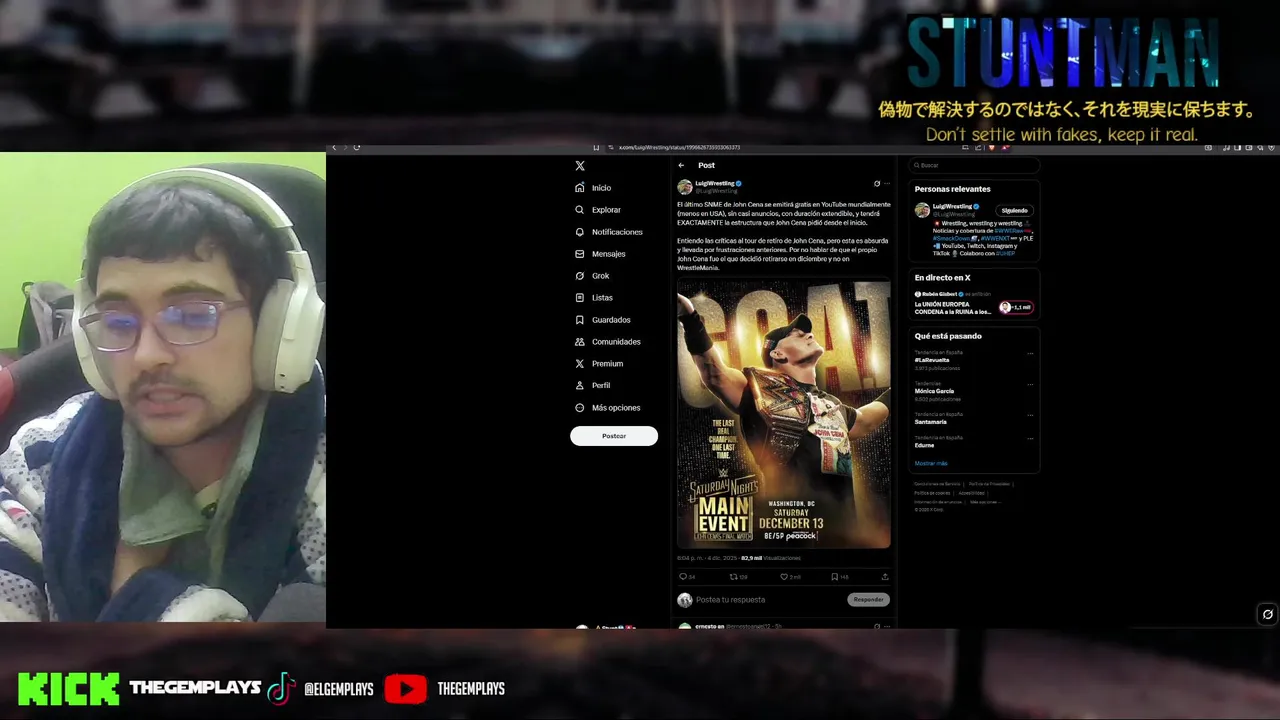
Task: Click the reply comment icon under the post
Action: pyautogui.click(x=683, y=577)
